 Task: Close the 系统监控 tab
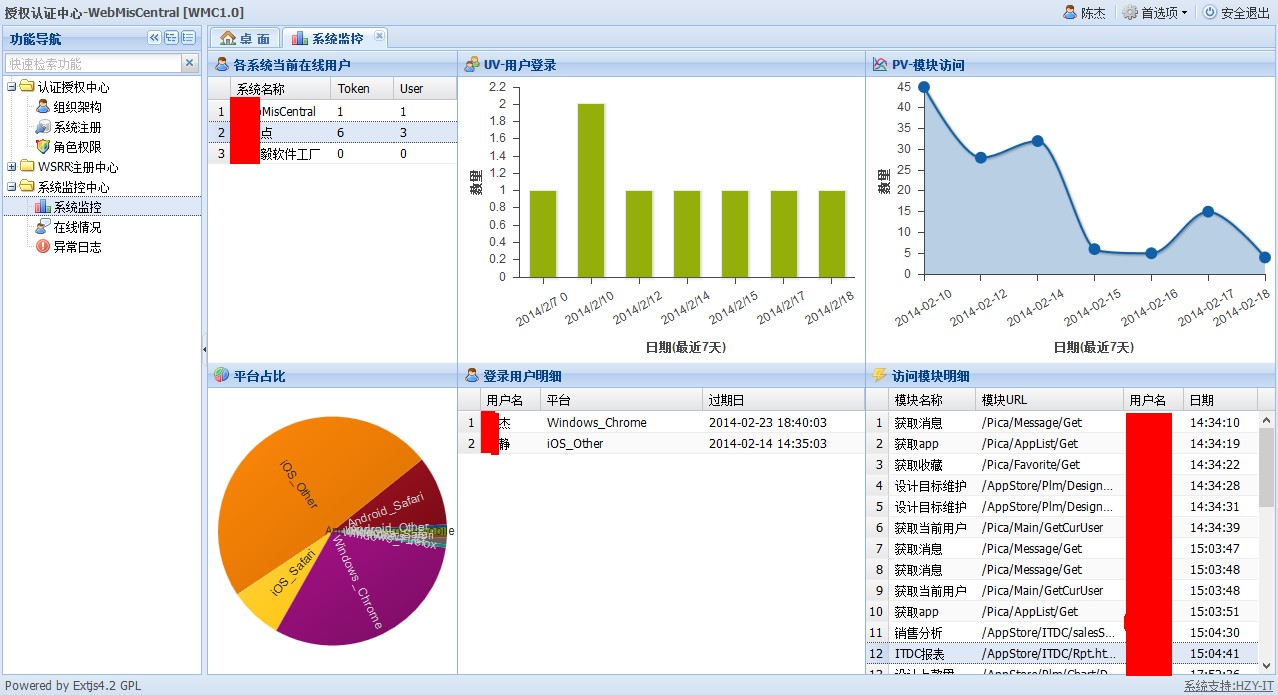coord(379,36)
